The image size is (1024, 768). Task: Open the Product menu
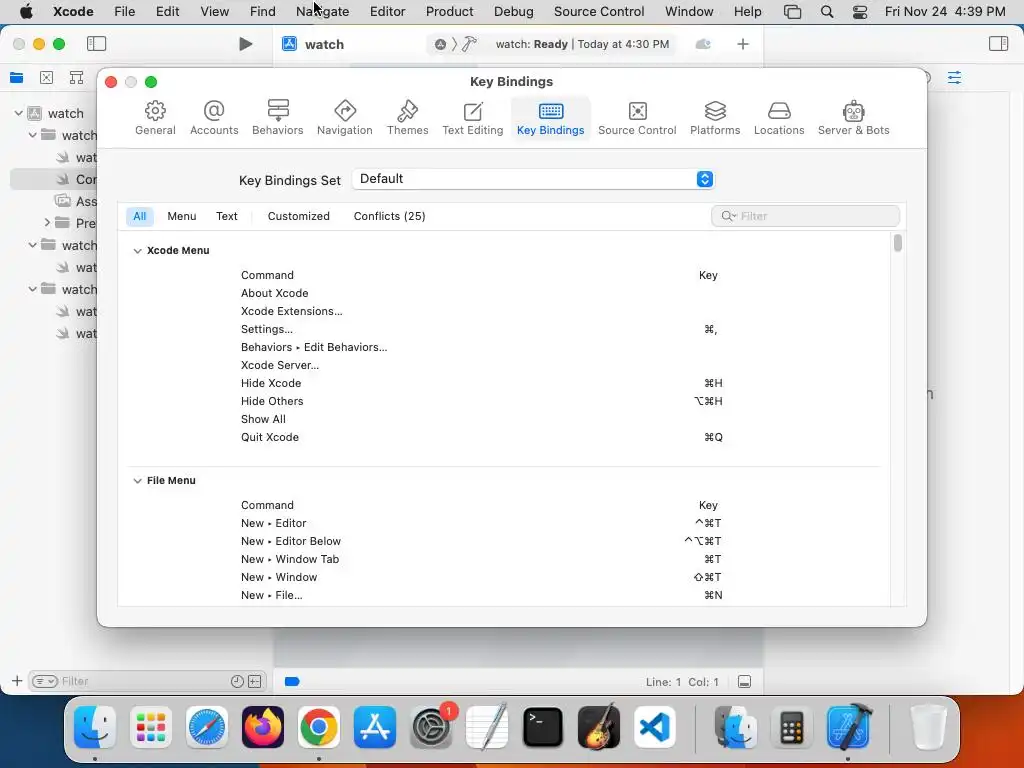(x=449, y=11)
